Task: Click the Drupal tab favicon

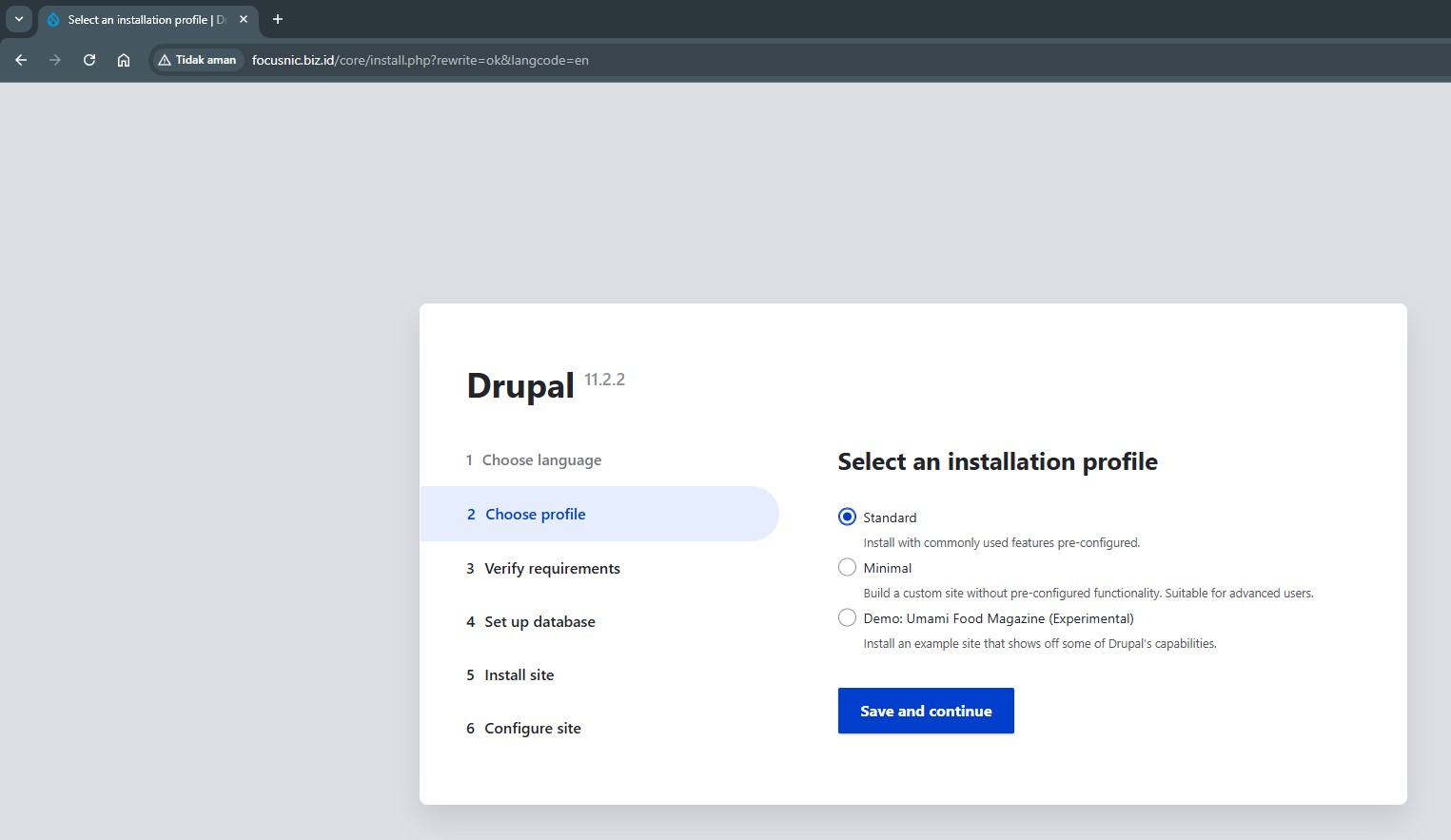Action: [x=53, y=19]
